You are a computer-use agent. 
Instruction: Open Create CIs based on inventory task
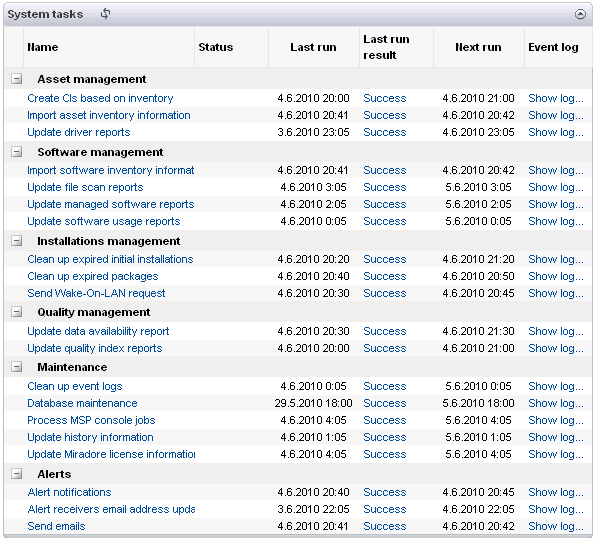tap(100, 98)
